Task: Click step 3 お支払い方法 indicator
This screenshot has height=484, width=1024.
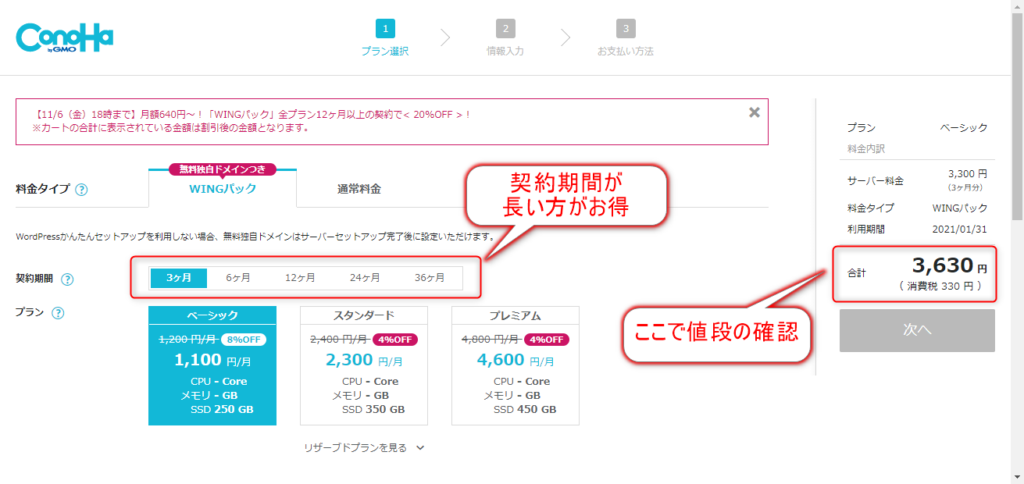Action: tap(625, 38)
